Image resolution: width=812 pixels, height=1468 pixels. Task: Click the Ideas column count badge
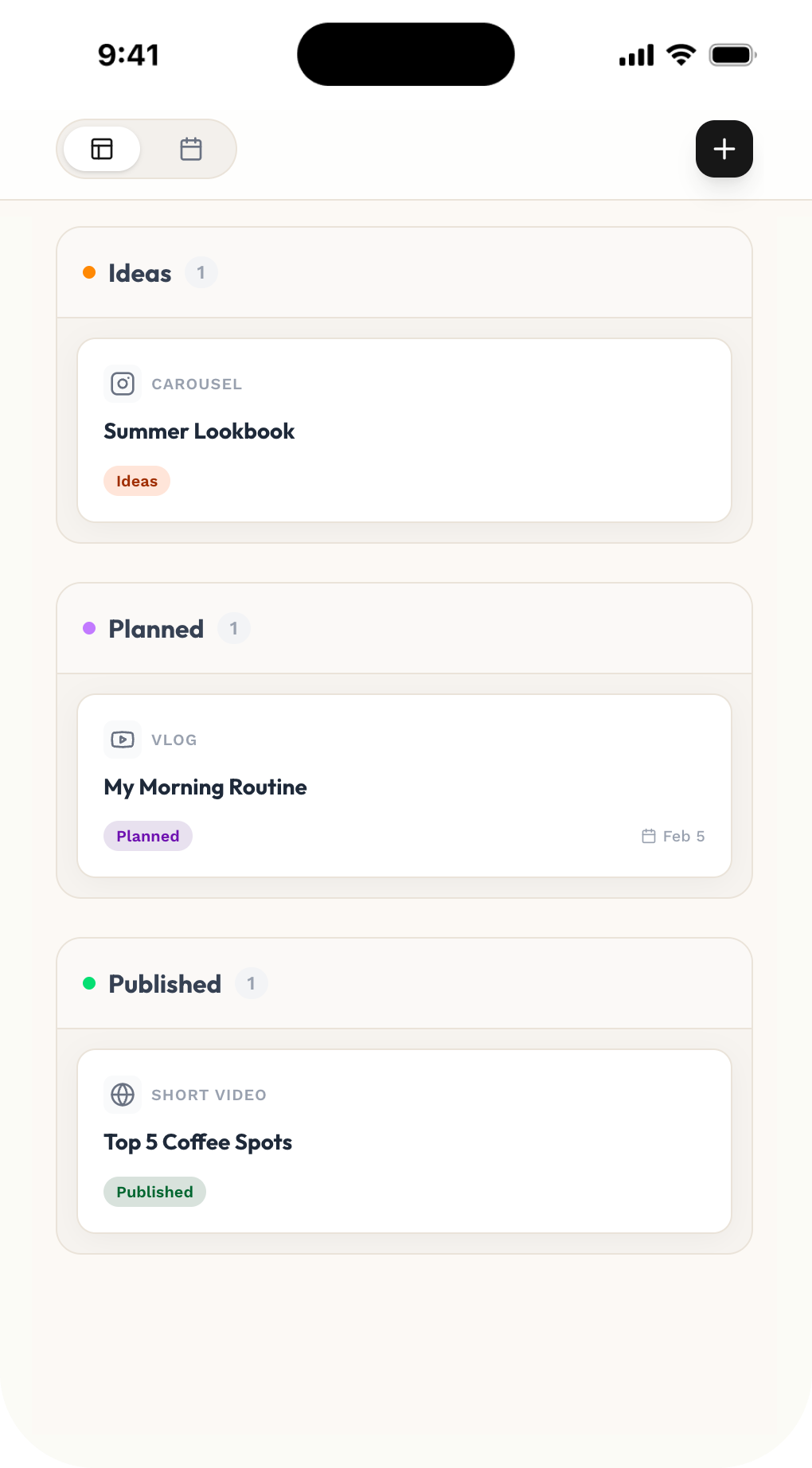(201, 273)
